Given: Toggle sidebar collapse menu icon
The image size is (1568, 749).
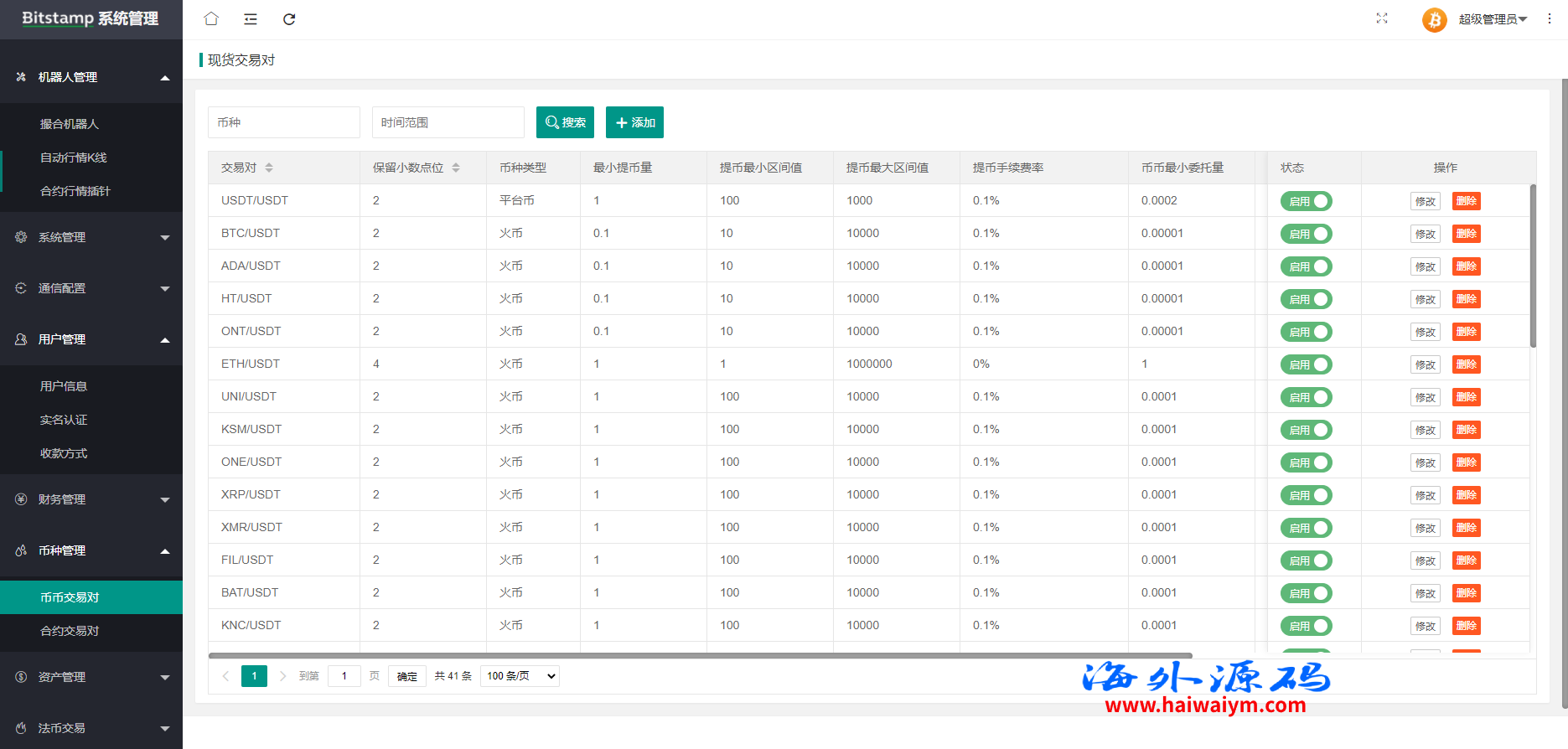Looking at the screenshot, I should (x=251, y=19).
